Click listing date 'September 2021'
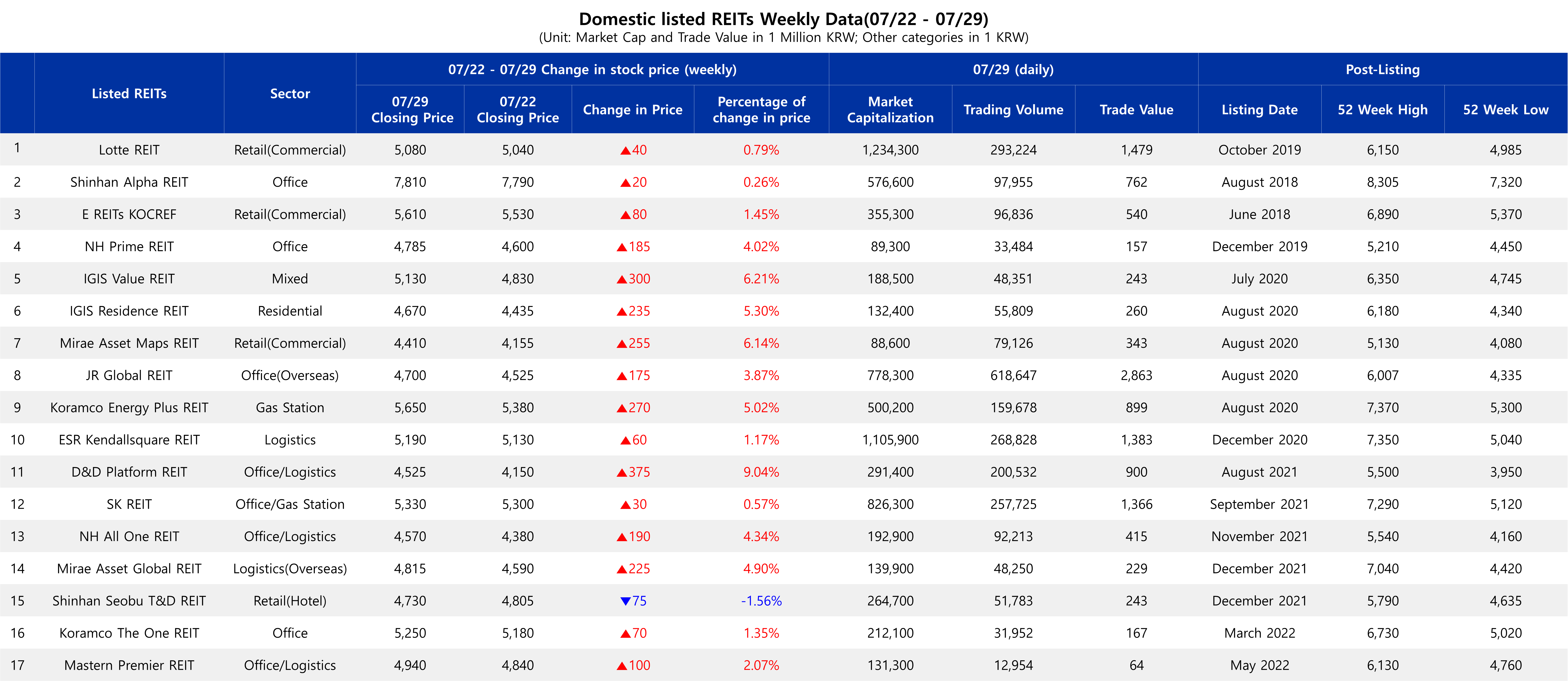Viewport: 1568px width, 681px height. point(1259,505)
